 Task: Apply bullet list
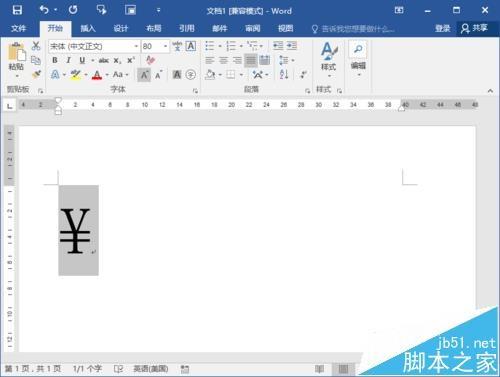point(210,46)
